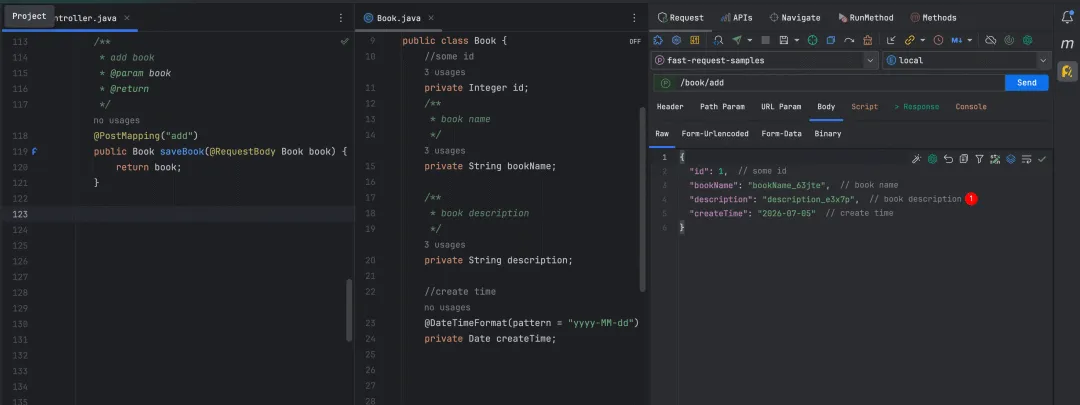Click the green paper-plane send icon
1080x405 pixels.
pos(737,40)
